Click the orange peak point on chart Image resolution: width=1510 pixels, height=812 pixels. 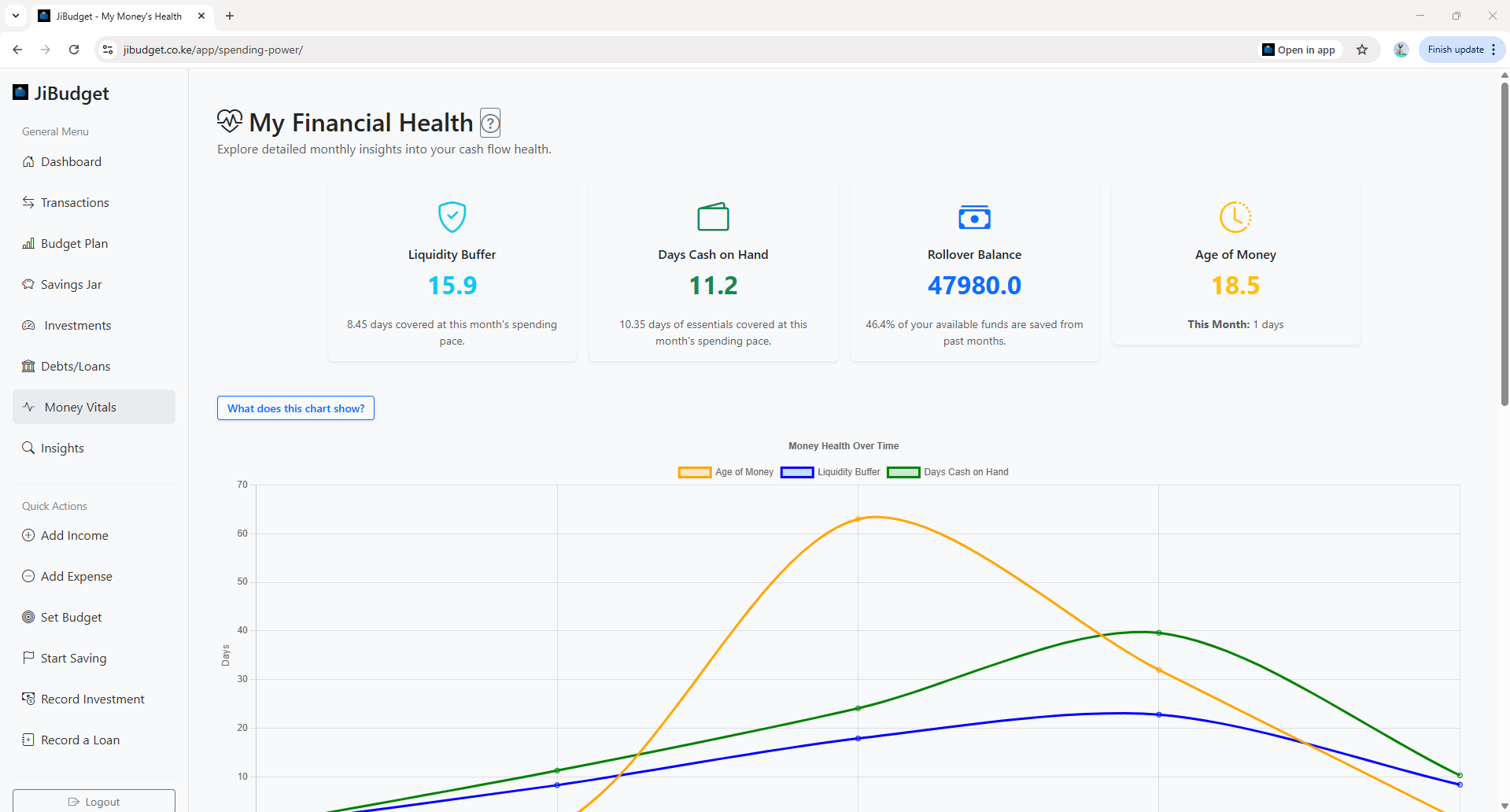(858, 519)
